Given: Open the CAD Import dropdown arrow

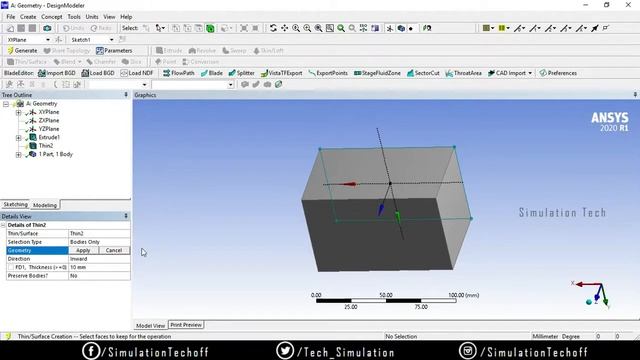Looking at the screenshot, I should pyautogui.click(x=530, y=73).
